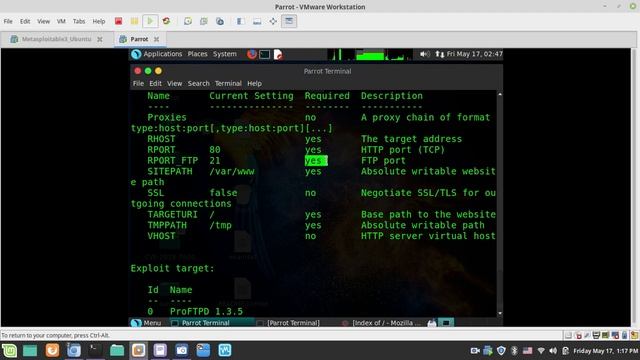This screenshot has height=360, width=640.
Task: Click the ProFTPD 1.3.5 target text
Action: tap(206, 311)
